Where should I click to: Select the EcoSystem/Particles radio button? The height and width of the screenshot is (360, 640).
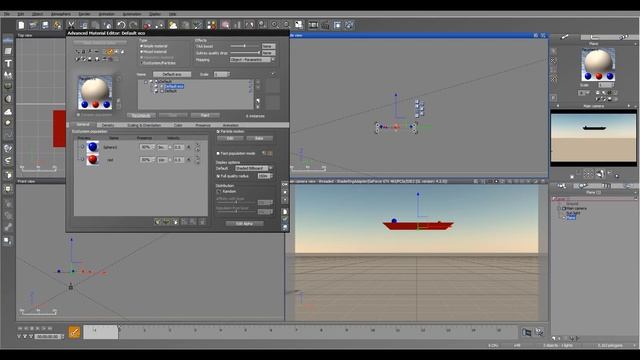click(142, 63)
